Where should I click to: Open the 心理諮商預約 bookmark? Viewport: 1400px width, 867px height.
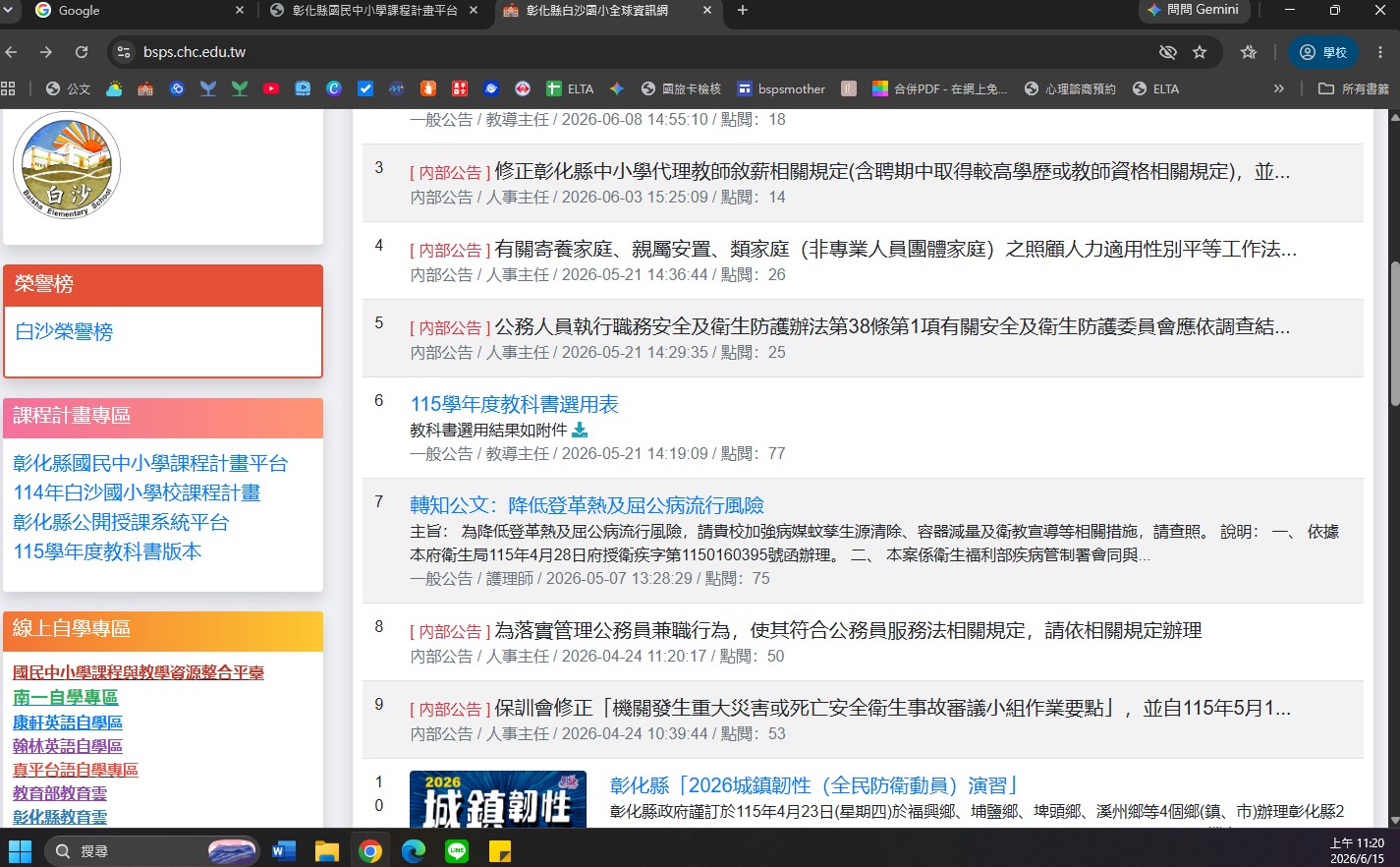click(x=1070, y=88)
